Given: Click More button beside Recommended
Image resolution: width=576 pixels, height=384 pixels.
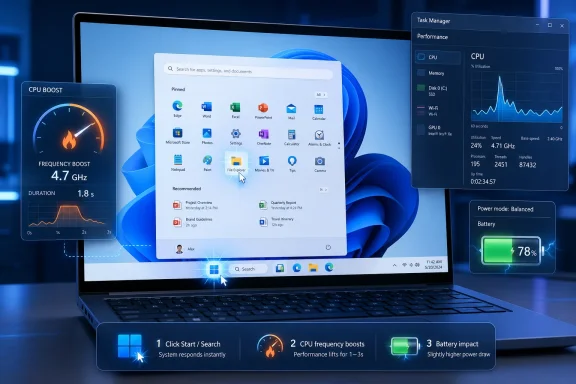Looking at the screenshot, I should (x=323, y=190).
